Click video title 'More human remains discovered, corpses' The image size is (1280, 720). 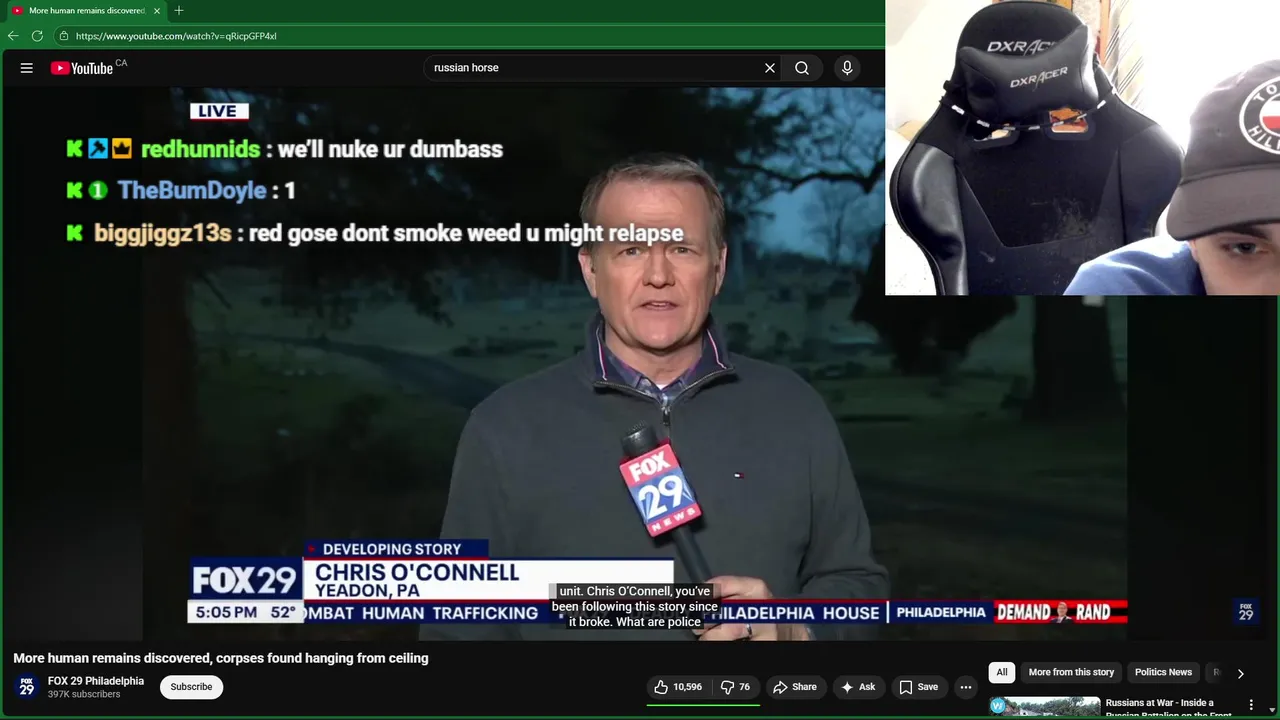221,658
